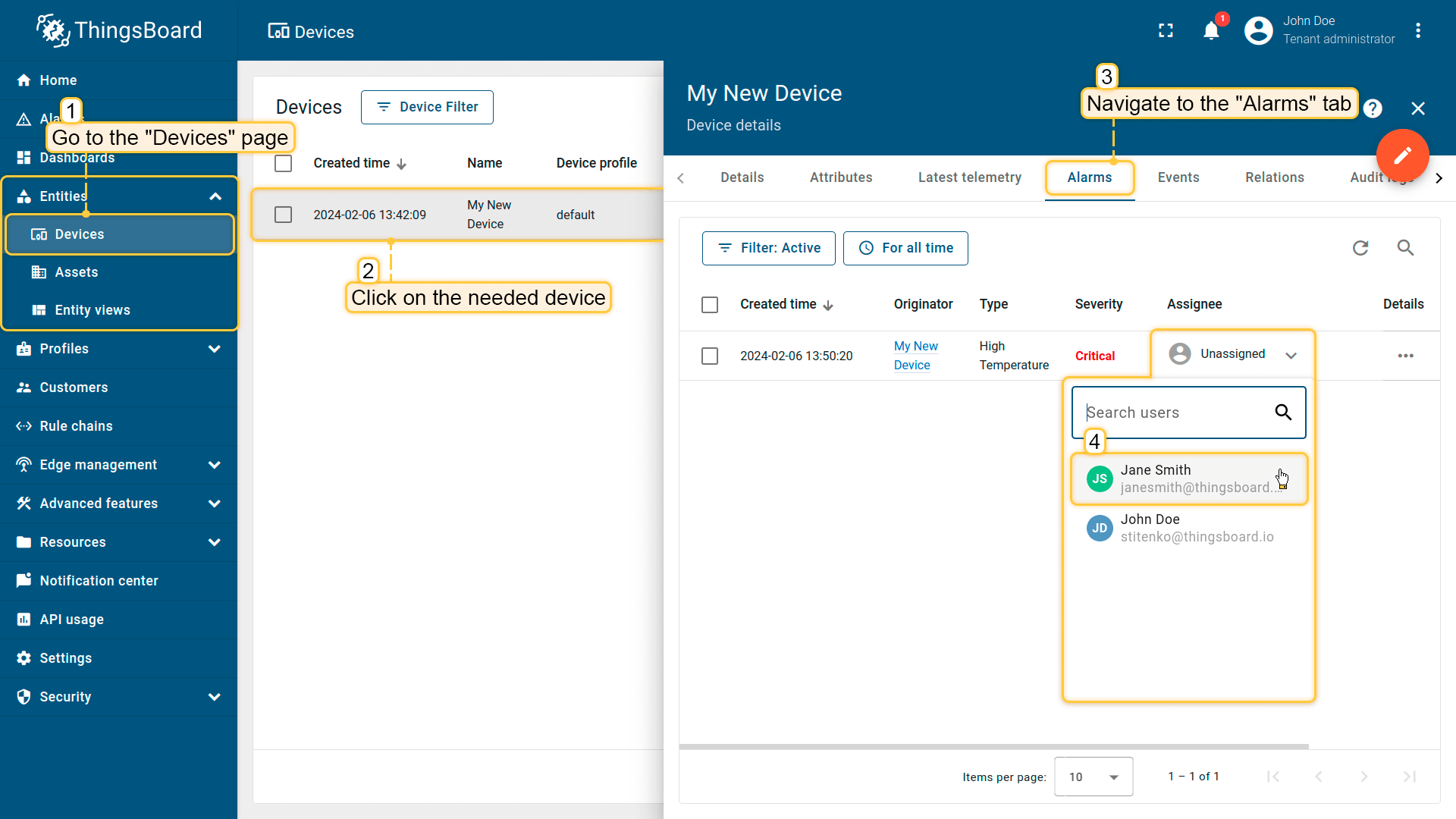This screenshot has height=819, width=1456.
Task: Refresh the alarms table
Action: [1360, 248]
